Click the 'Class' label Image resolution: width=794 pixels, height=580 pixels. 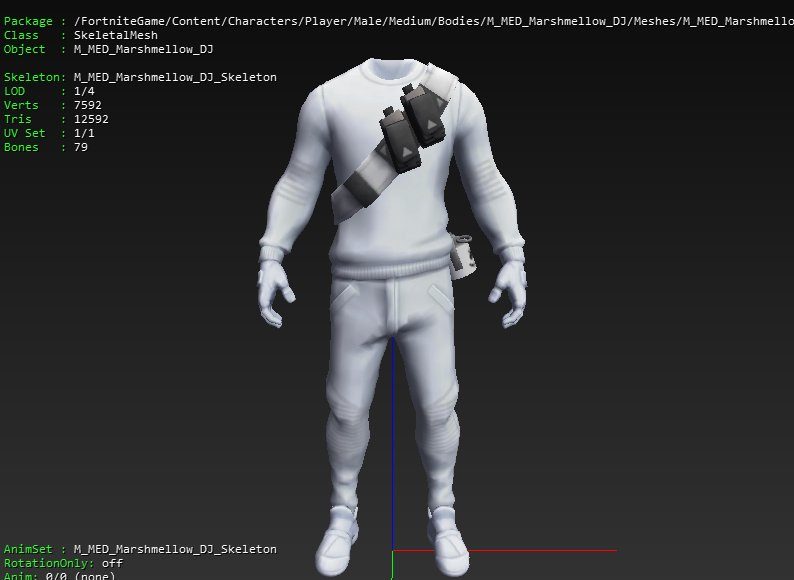point(21,35)
